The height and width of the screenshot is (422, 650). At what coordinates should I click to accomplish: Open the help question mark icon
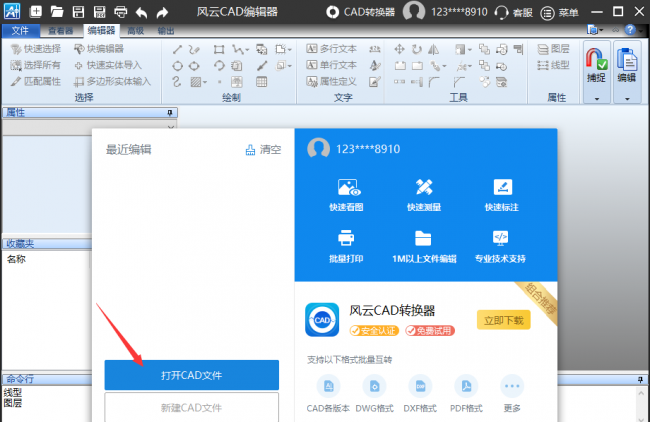630,30
